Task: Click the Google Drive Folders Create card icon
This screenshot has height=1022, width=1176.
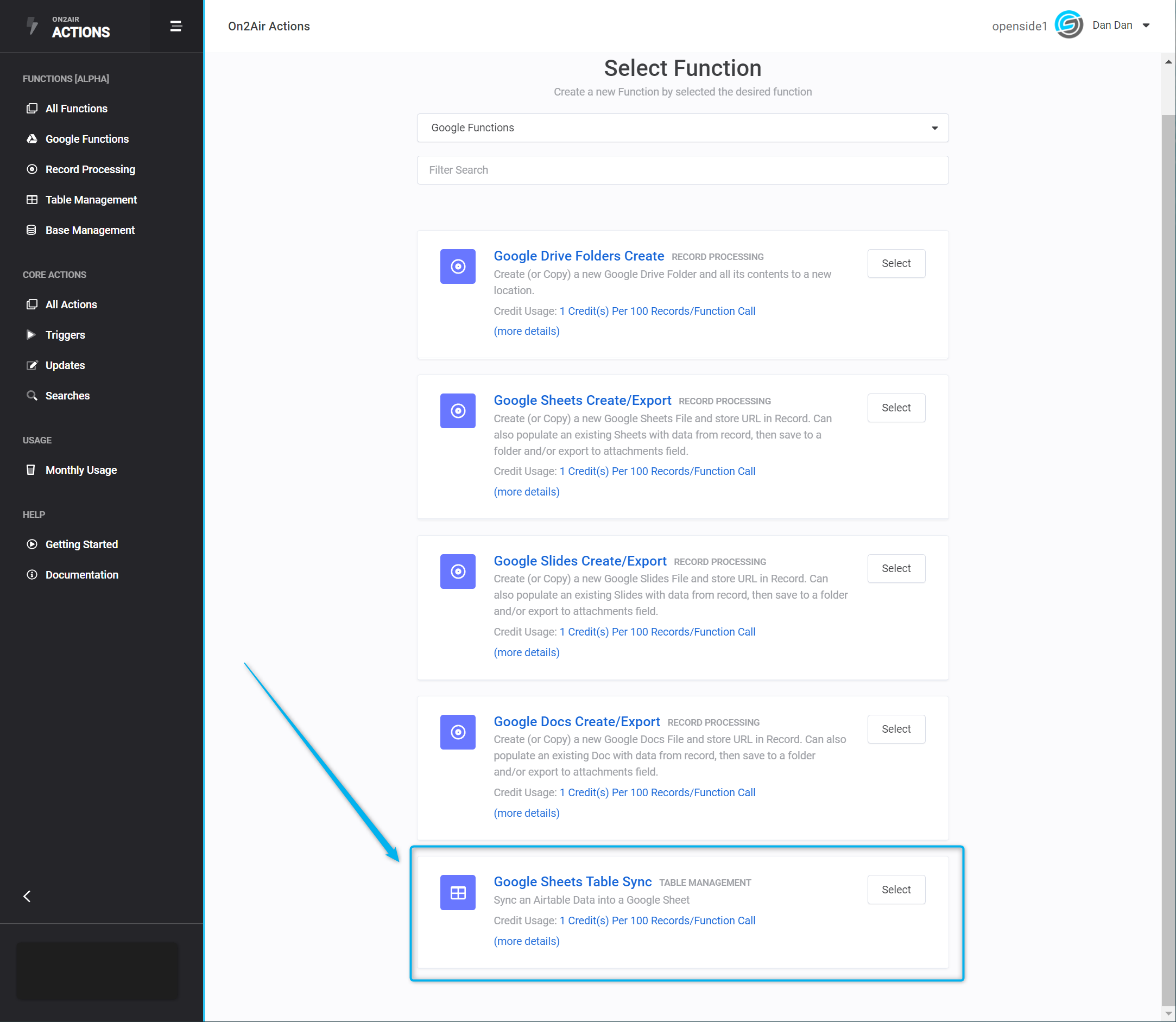Action: click(458, 266)
